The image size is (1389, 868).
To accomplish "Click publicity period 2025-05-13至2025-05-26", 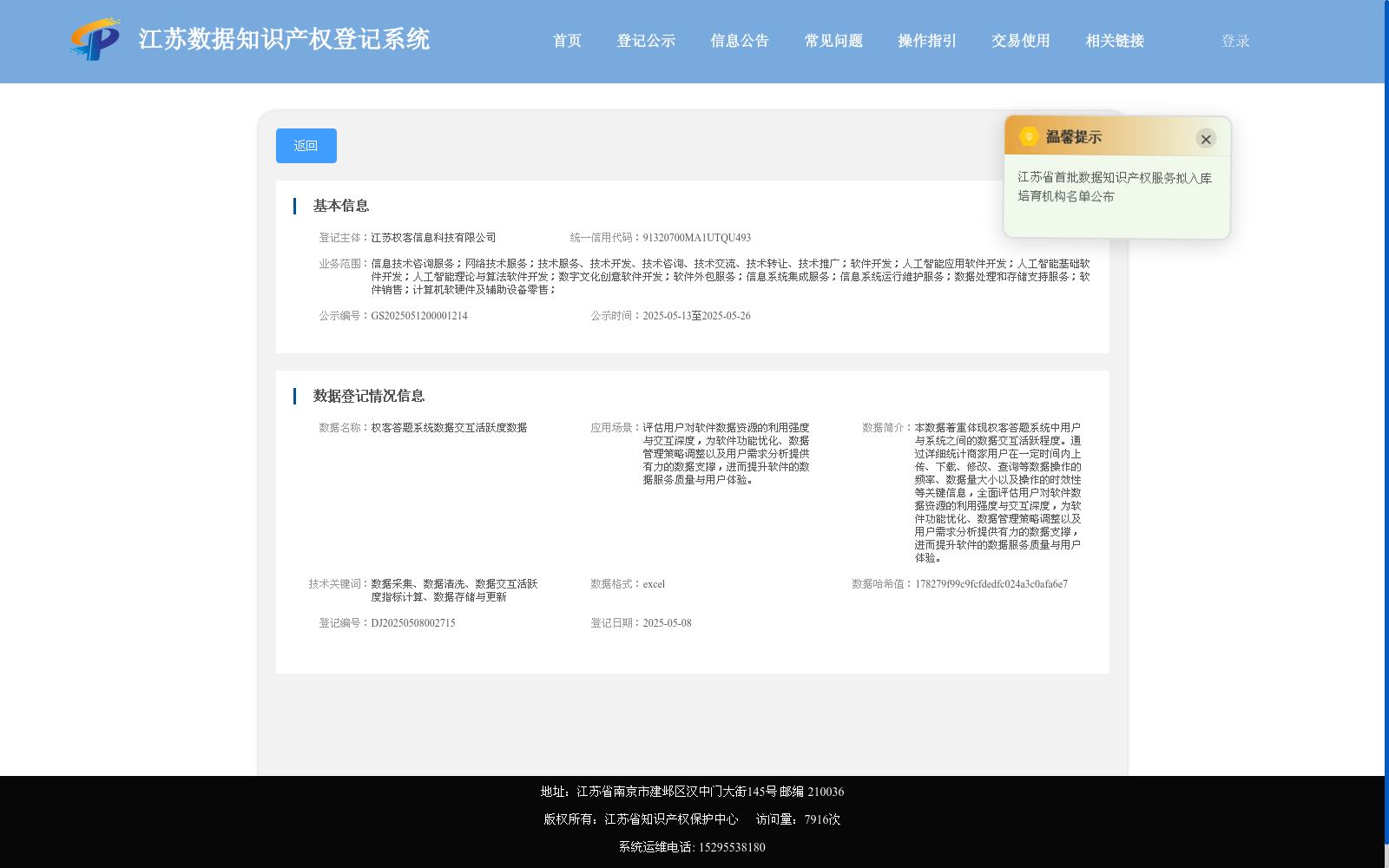I will click(x=696, y=316).
